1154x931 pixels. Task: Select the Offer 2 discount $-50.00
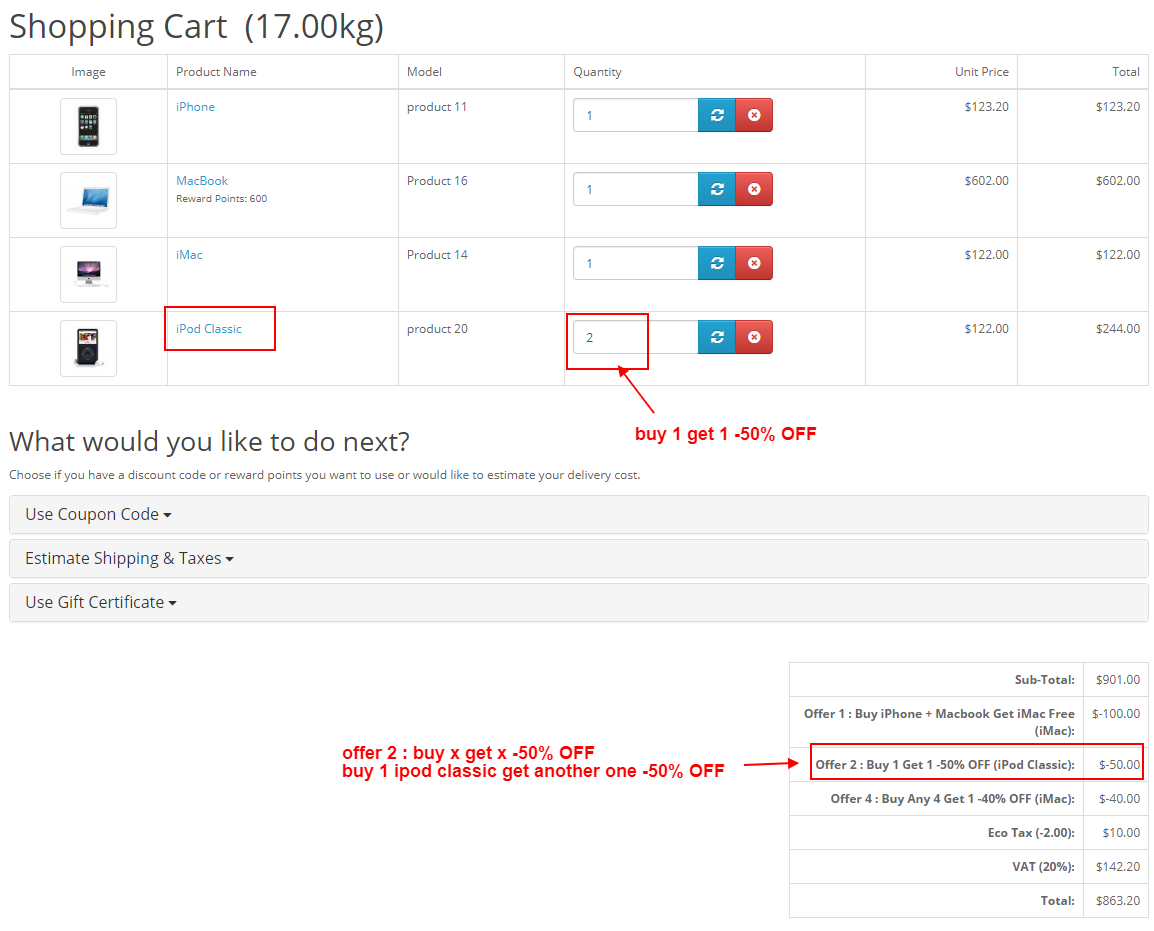1119,765
